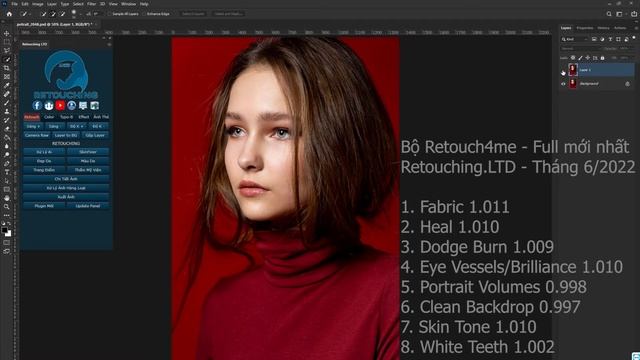Switch to the Properties tab
This screenshot has width=640, height=360.
584,28
